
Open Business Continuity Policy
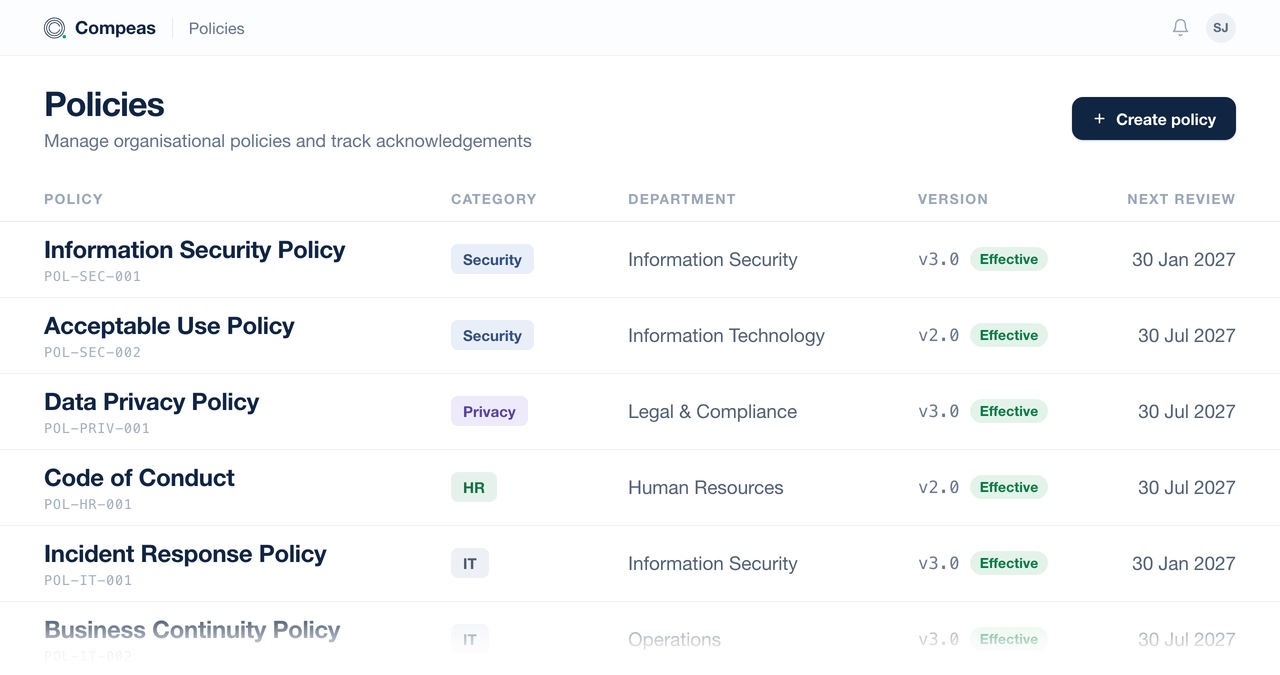[x=192, y=630]
